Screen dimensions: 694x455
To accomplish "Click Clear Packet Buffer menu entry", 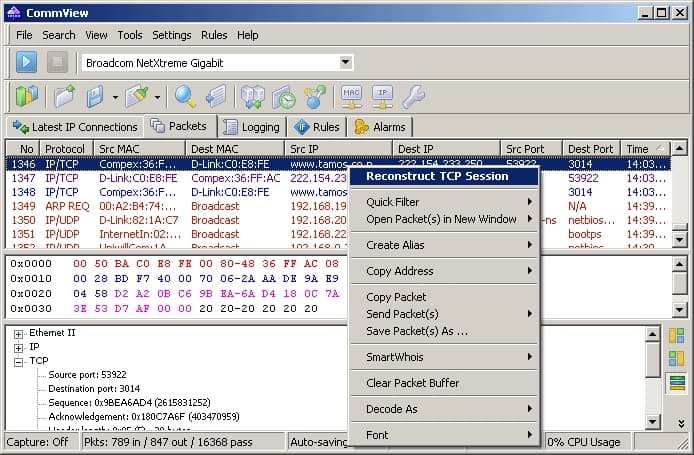I will [x=413, y=383].
